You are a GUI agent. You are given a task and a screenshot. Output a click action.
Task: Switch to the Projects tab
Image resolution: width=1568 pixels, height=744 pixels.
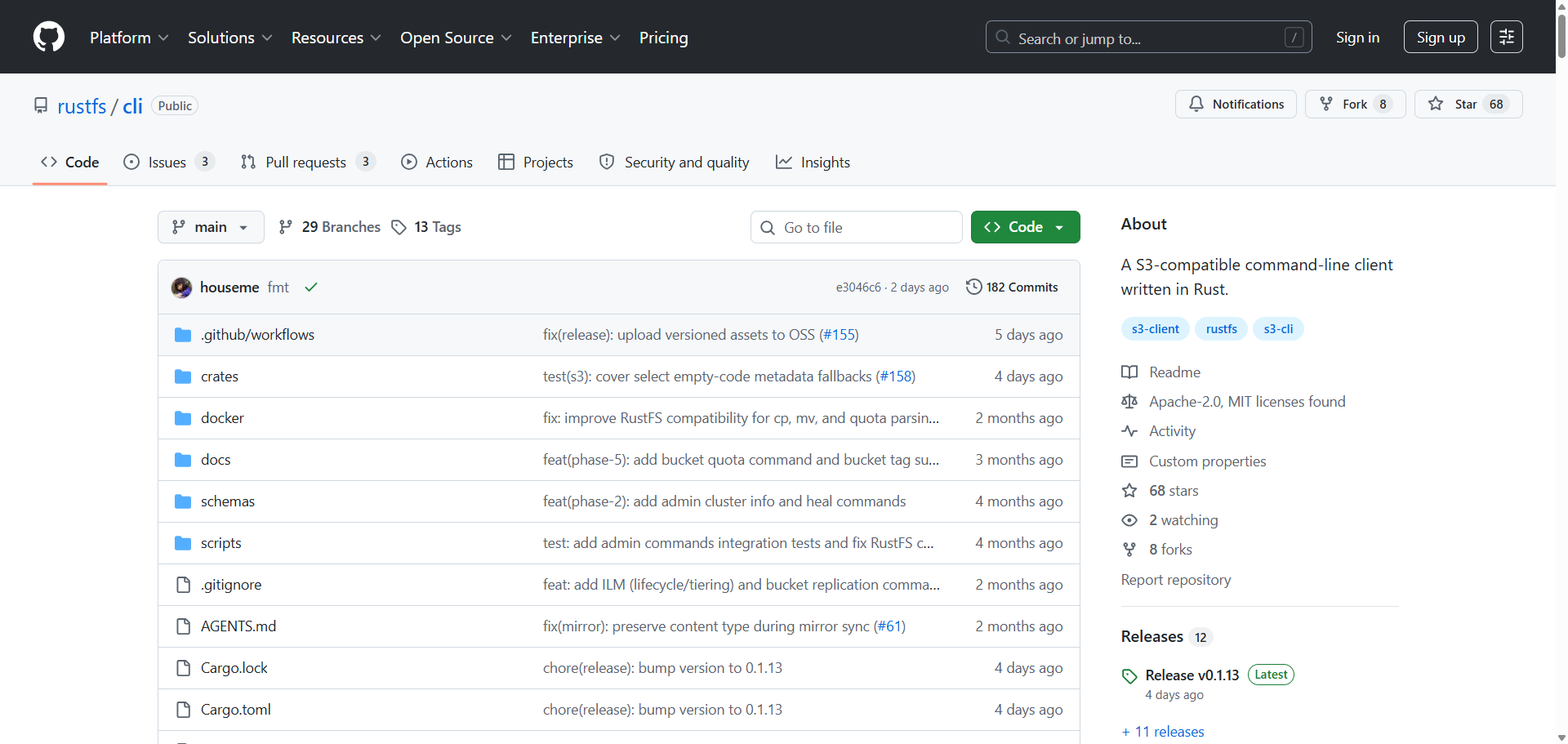(x=536, y=163)
